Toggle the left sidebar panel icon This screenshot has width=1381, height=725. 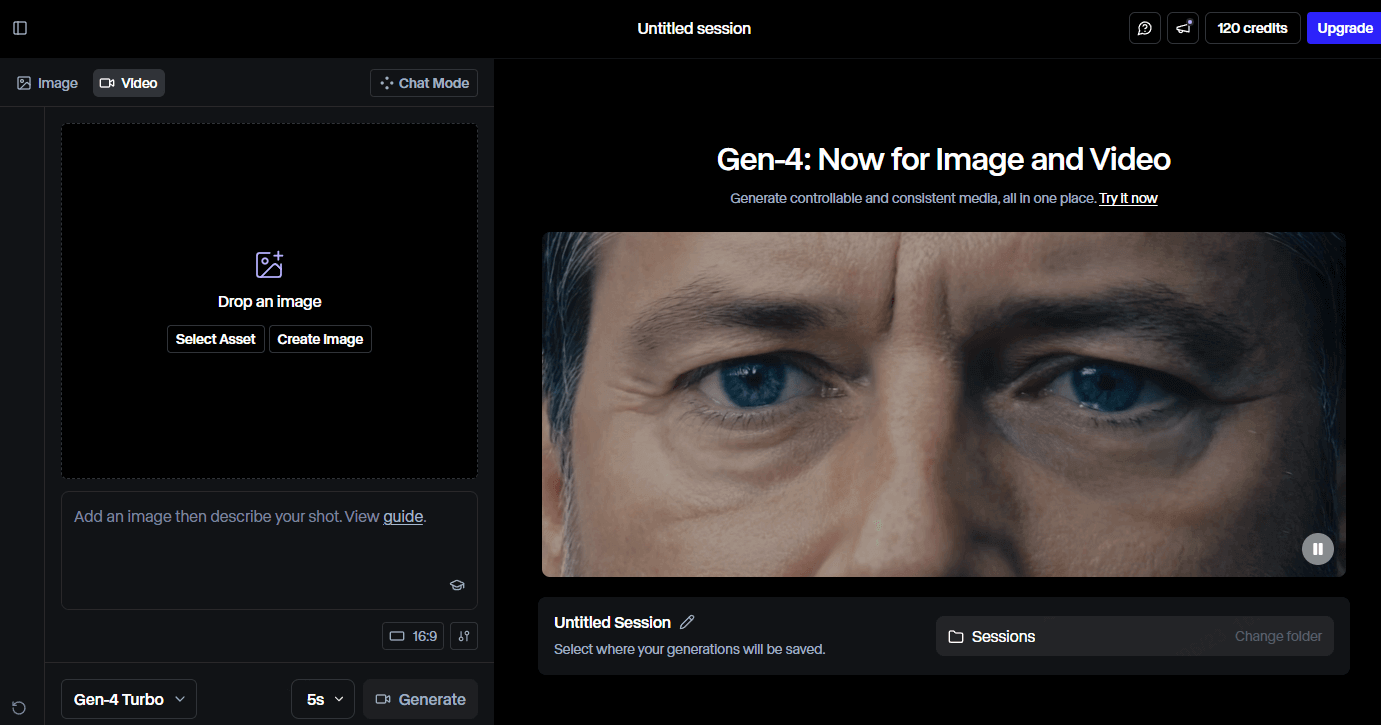point(20,28)
